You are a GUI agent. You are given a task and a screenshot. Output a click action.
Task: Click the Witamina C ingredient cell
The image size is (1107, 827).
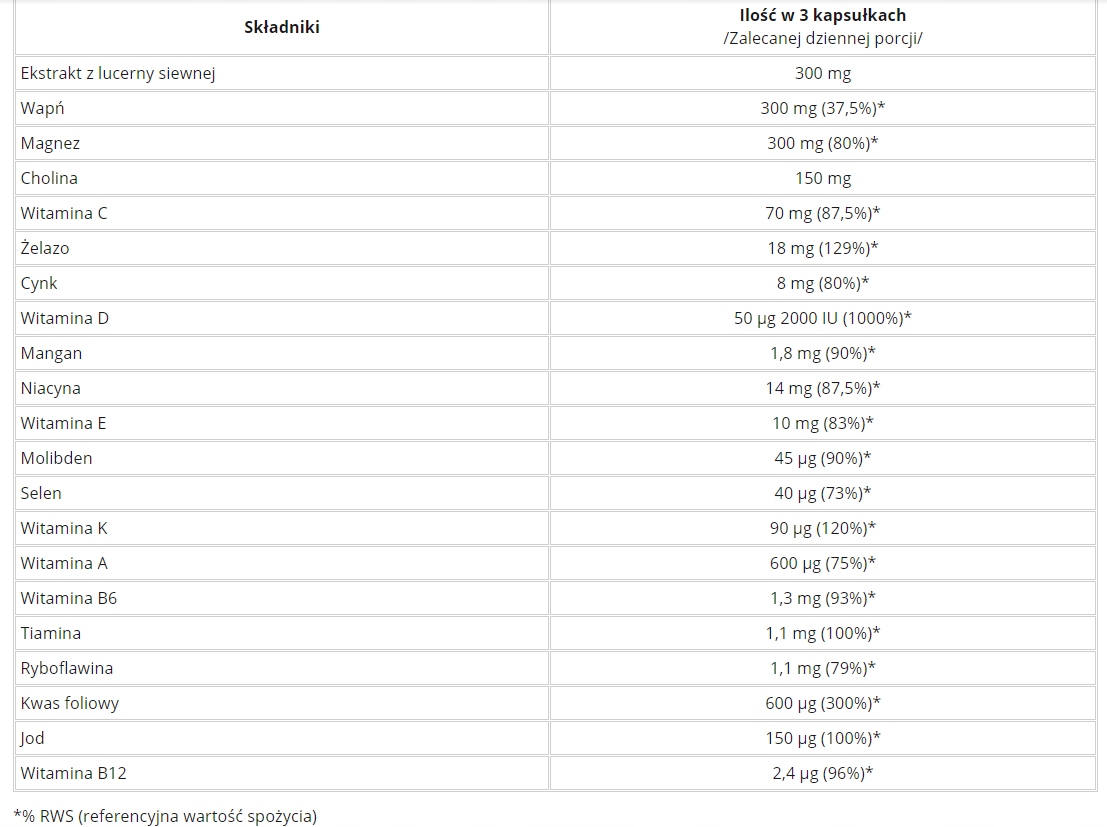click(63, 213)
